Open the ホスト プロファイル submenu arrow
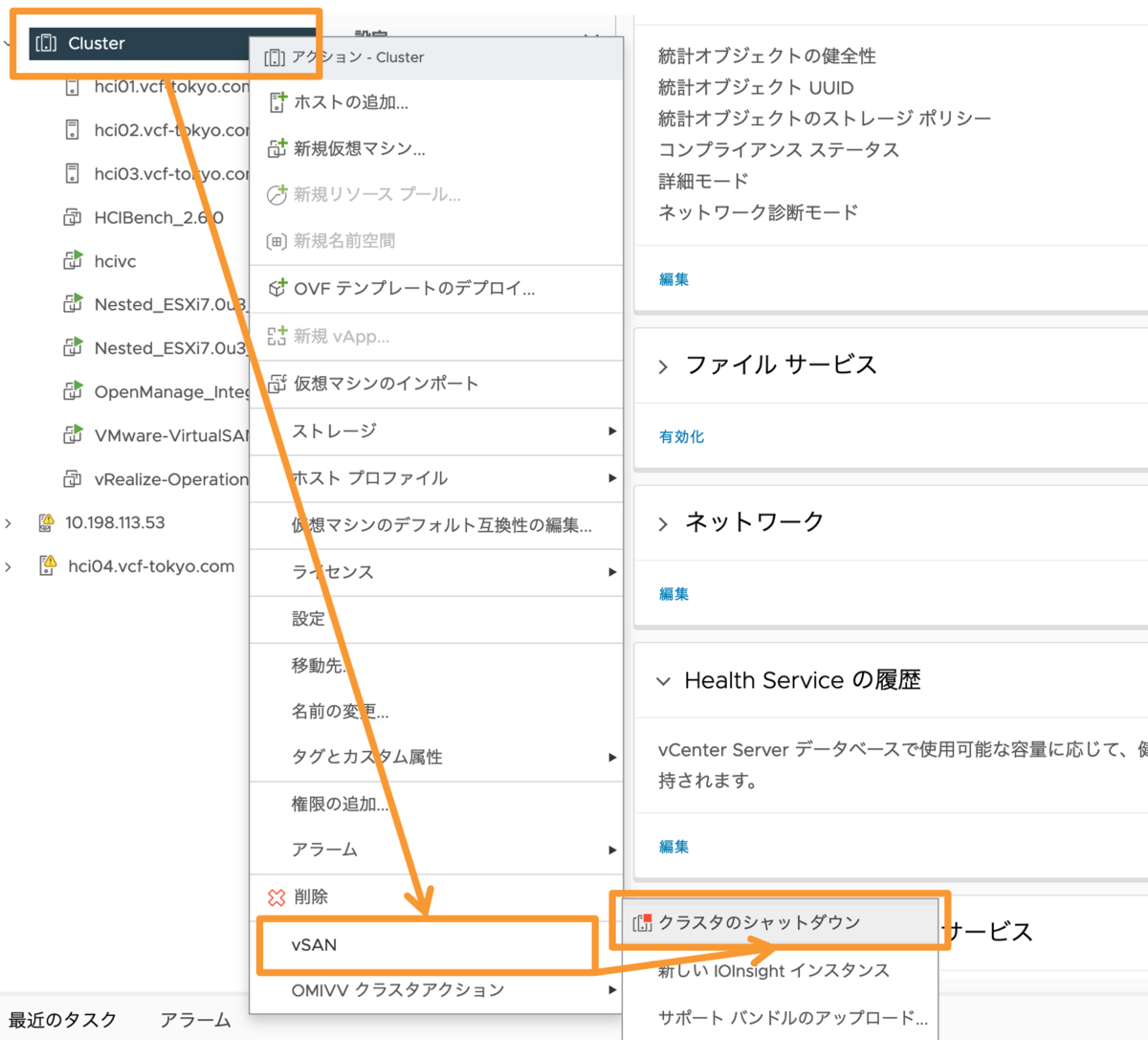The width and height of the screenshot is (1148, 1040). click(612, 477)
